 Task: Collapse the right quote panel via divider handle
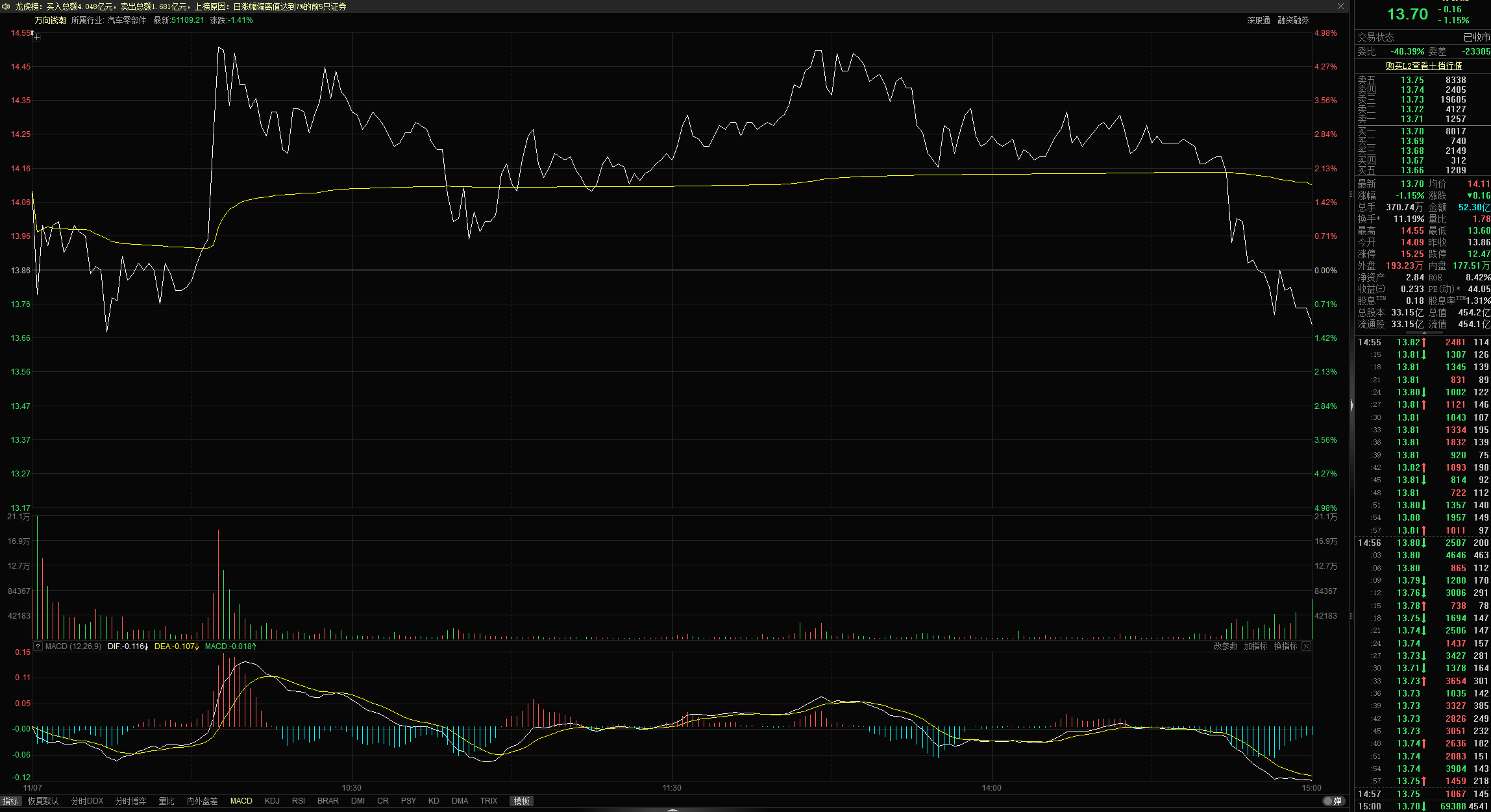(1351, 406)
